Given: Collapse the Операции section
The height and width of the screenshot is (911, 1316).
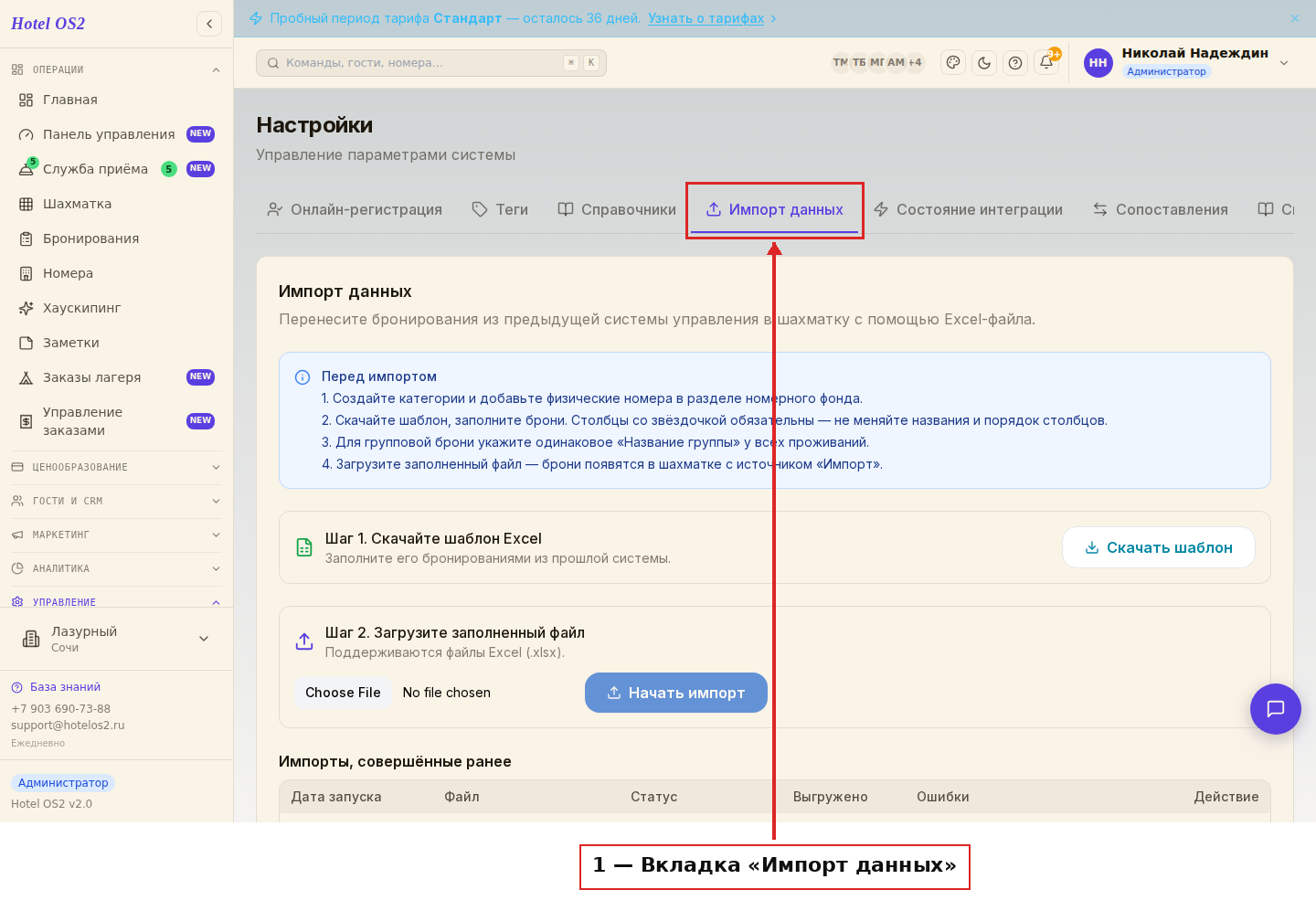Looking at the screenshot, I should (117, 69).
